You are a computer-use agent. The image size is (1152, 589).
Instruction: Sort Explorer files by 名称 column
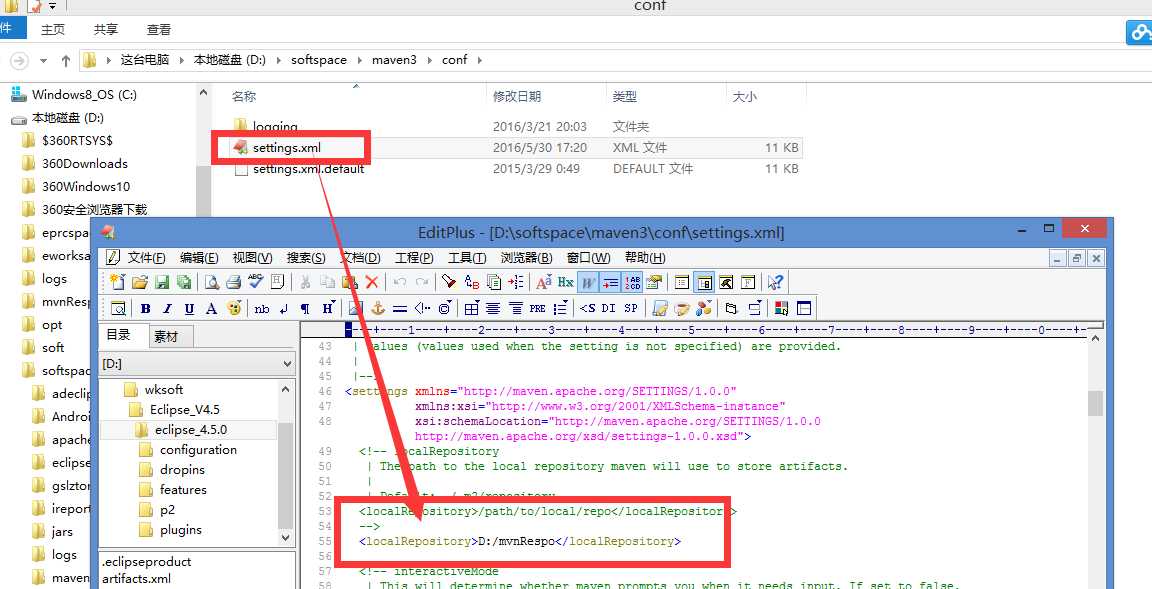click(244, 96)
